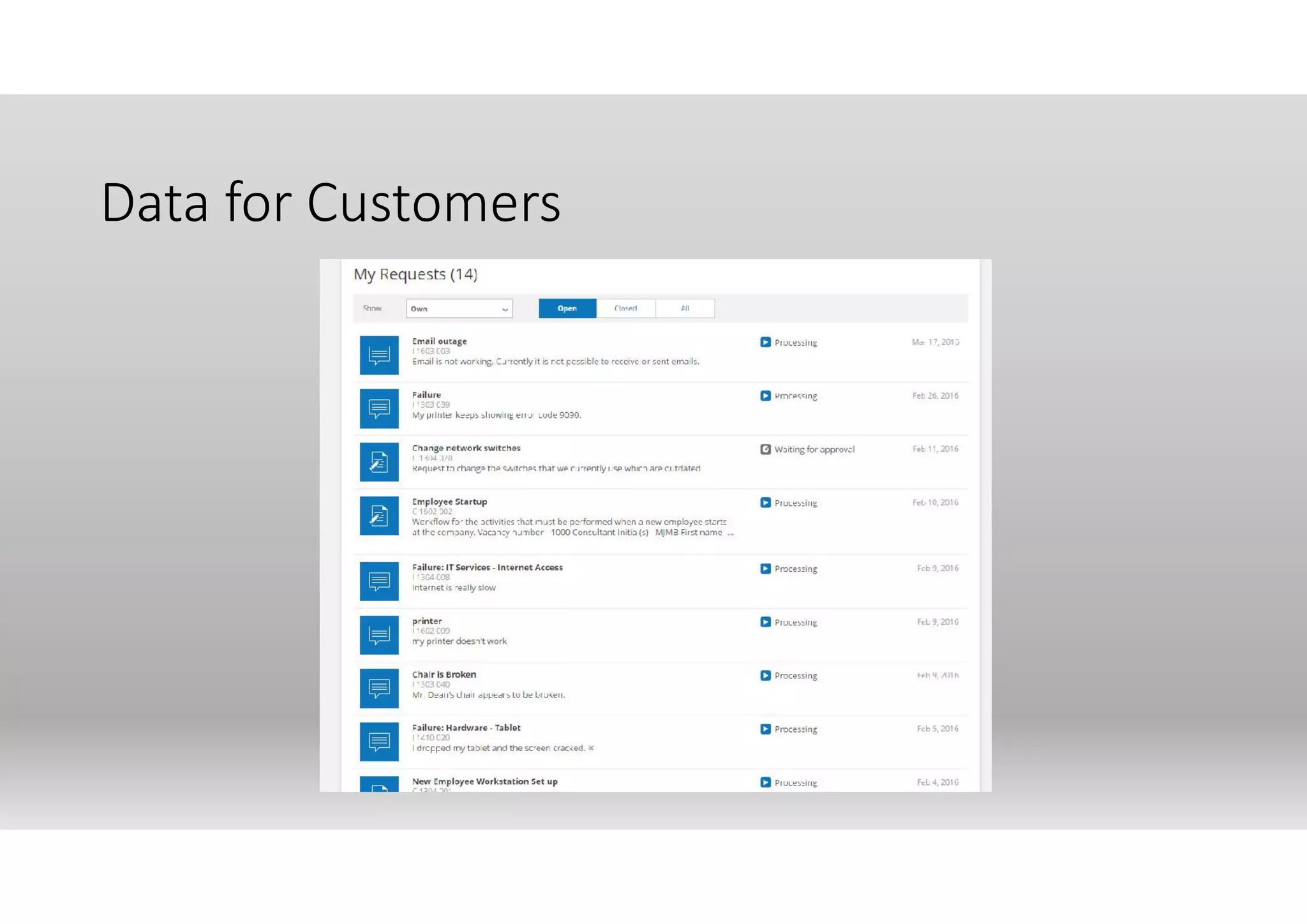Screen dimensions: 1307x924
Task: Expand the Show 'Own' dropdown
Action: pos(459,308)
